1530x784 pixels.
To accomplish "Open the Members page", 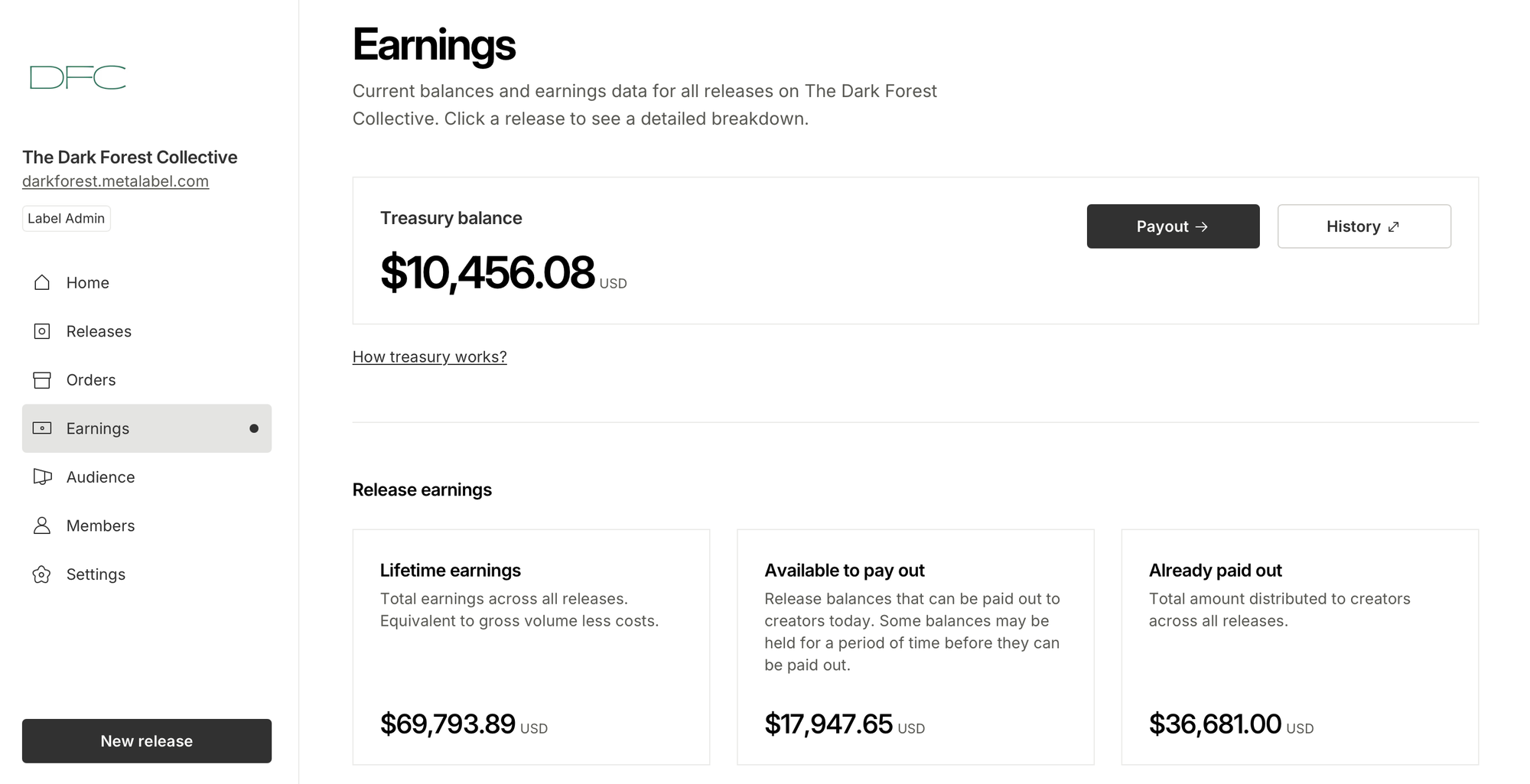I will coord(100,525).
